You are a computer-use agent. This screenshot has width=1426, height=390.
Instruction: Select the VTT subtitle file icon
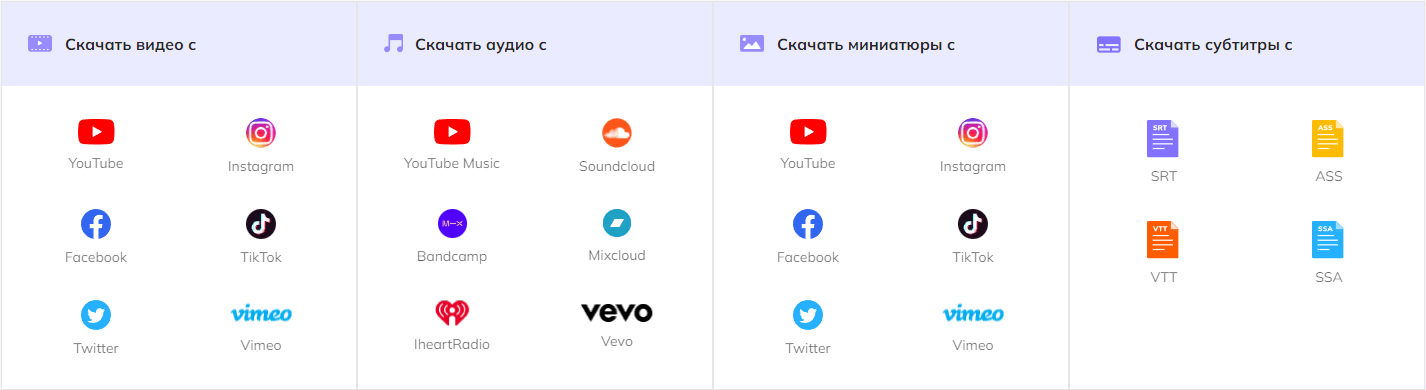click(x=1163, y=240)
